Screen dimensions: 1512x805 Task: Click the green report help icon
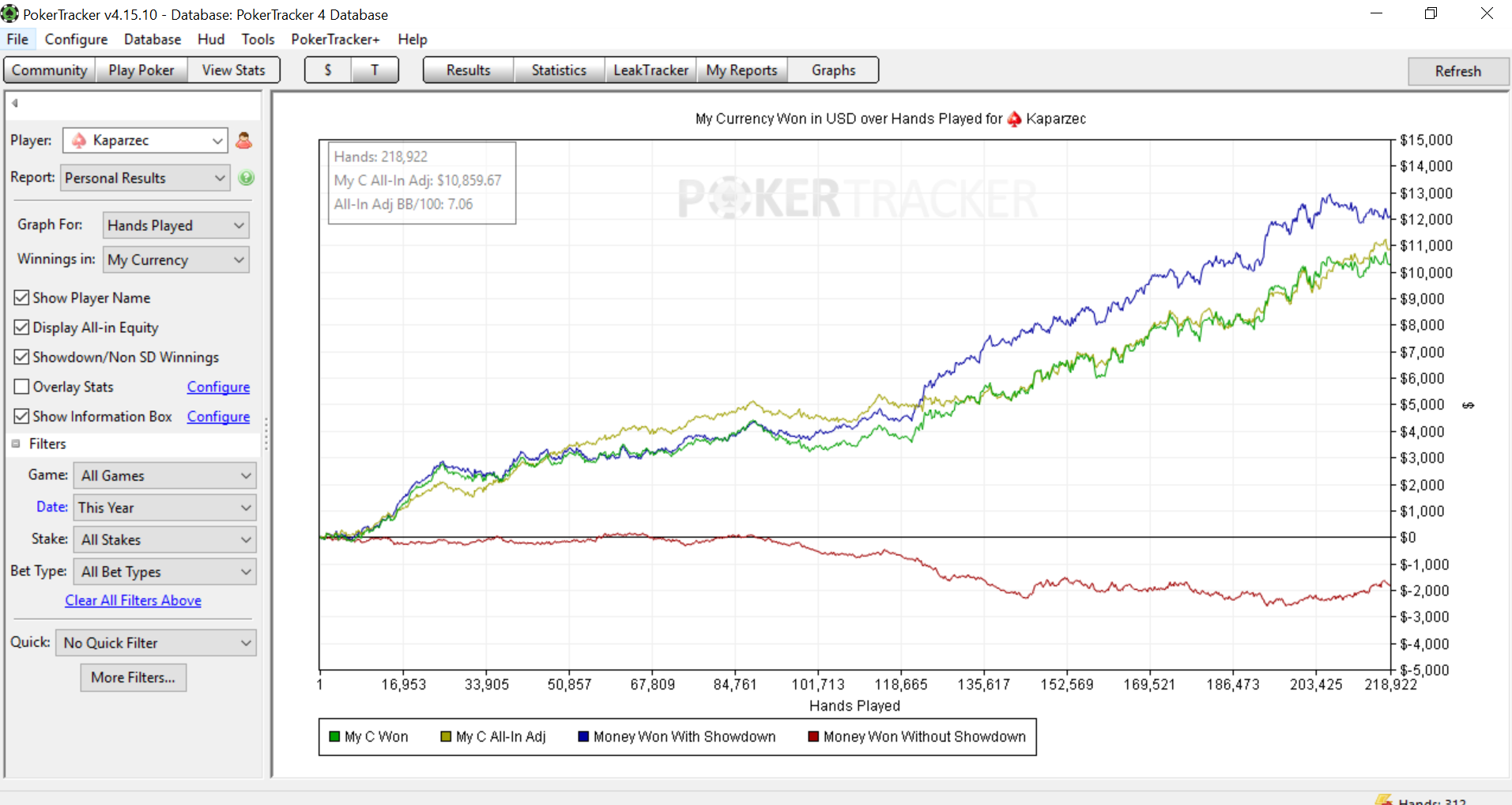(x=247, y=178)
